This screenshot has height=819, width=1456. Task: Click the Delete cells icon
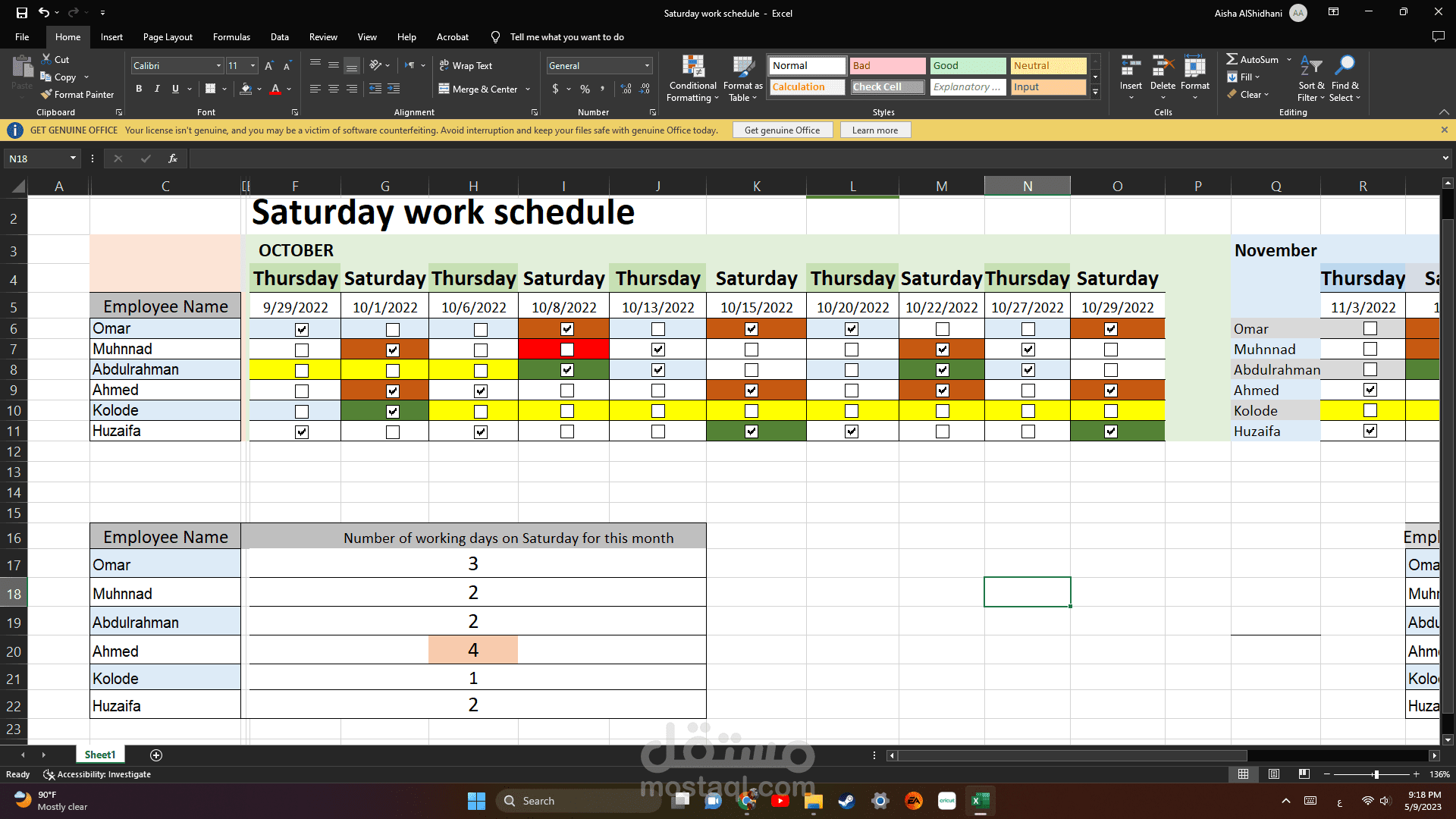[1163, 67]
